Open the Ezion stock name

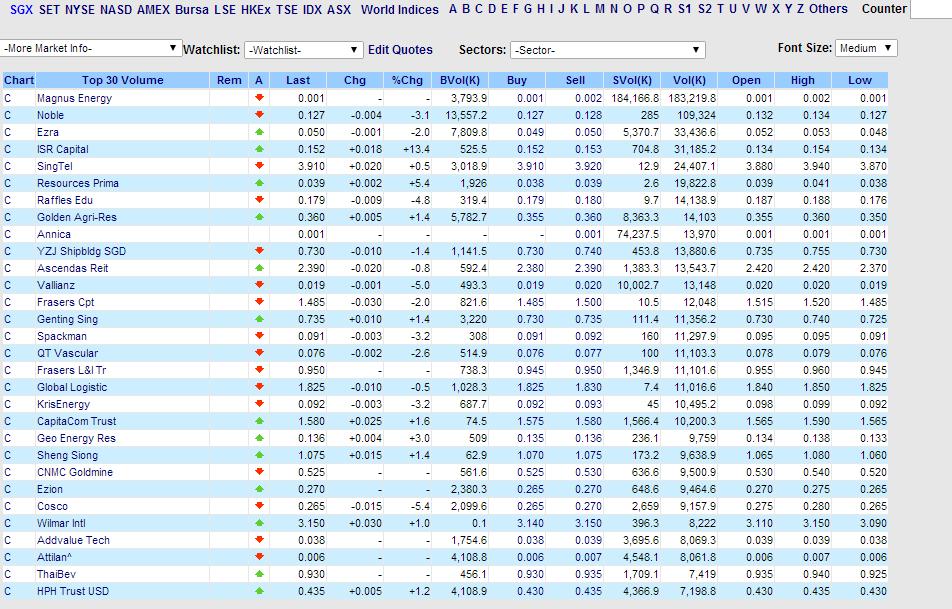click(x=50, y=489)
